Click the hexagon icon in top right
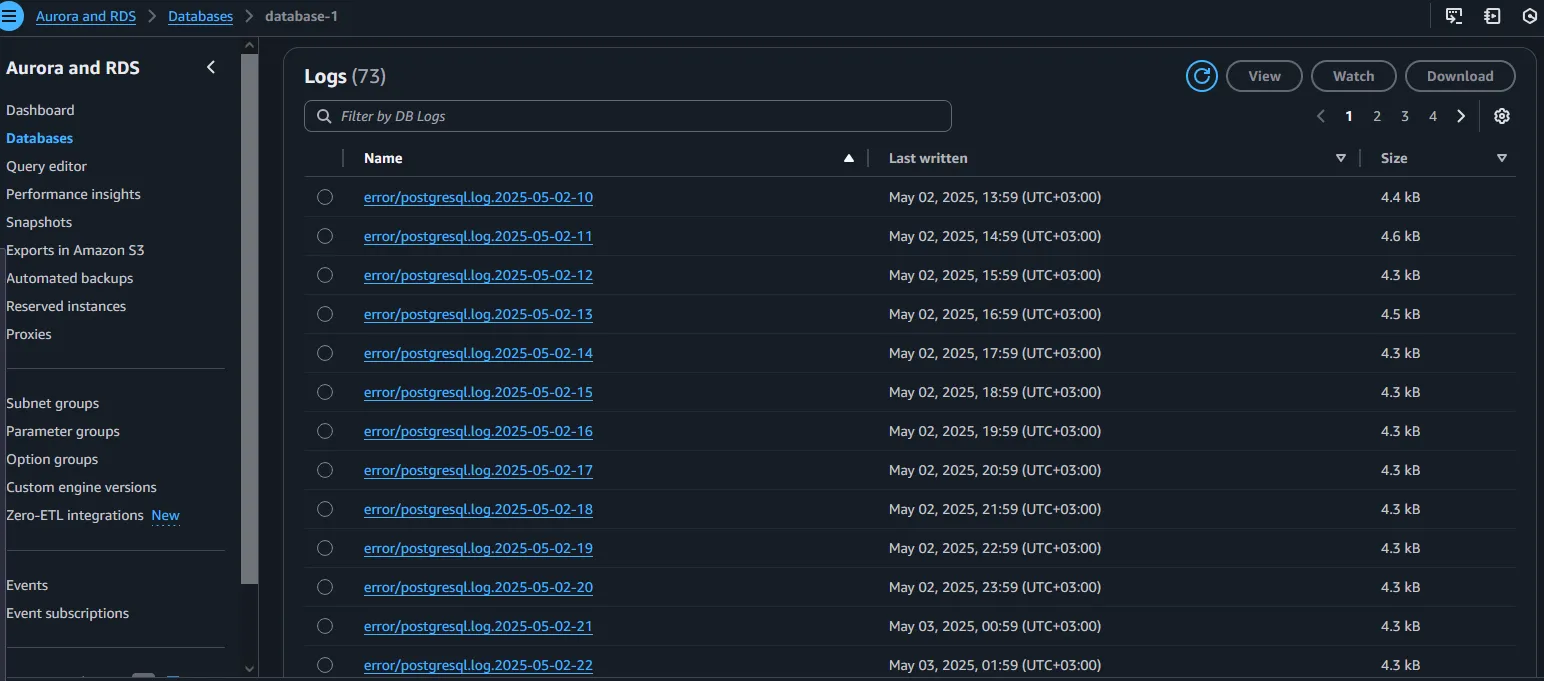This screenshot has height=681, width=1544. coord(1529,16)
